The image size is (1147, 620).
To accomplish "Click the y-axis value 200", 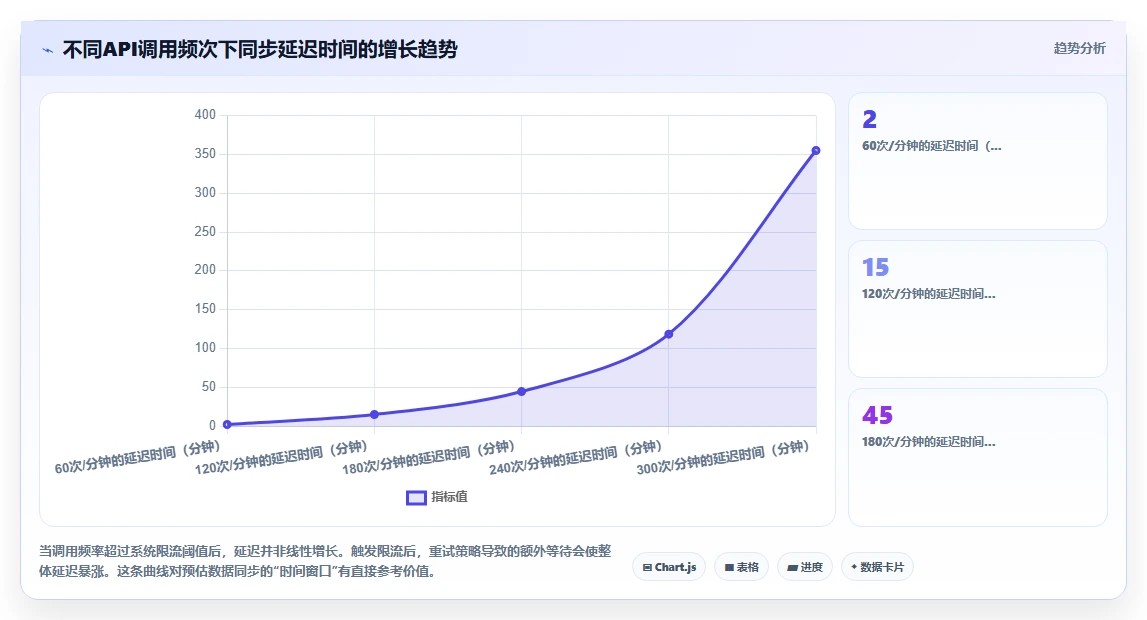I will click(205, 270).
